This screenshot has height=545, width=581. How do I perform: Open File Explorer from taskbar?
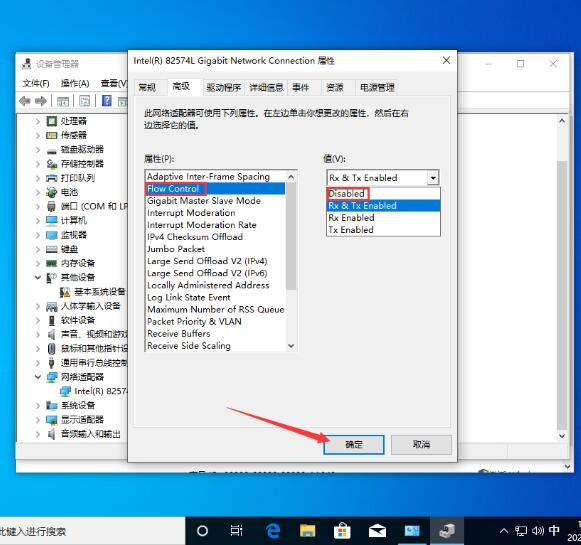tap(308, 531)
